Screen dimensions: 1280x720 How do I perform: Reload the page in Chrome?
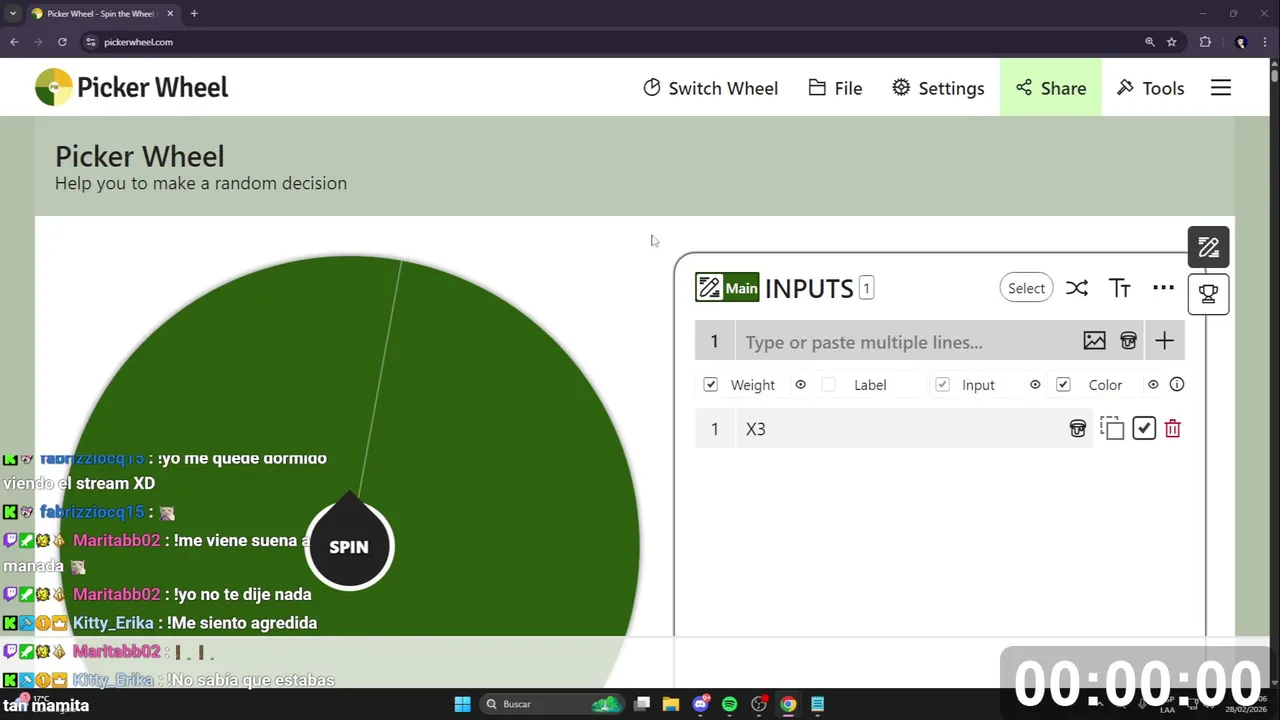62,42
